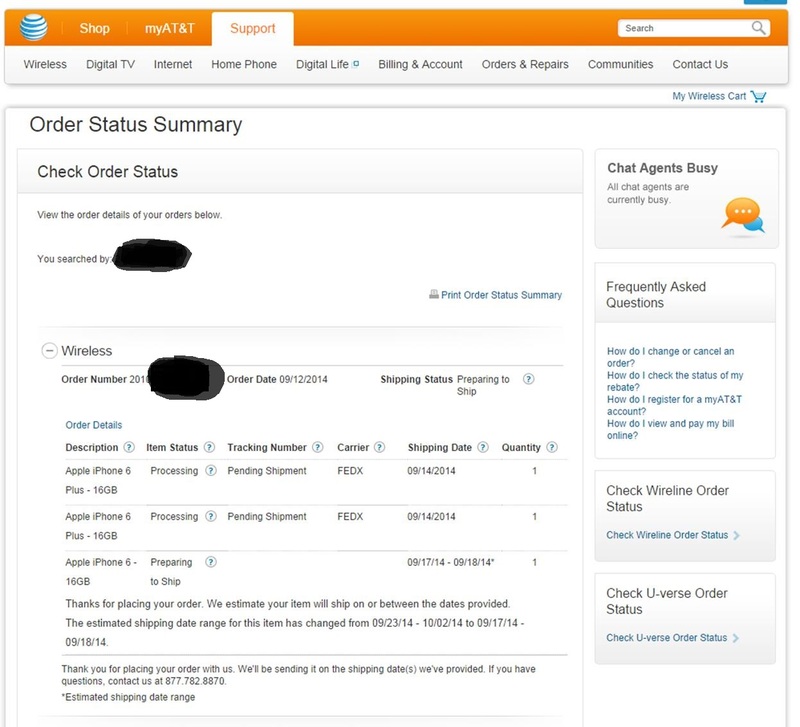The image size is (800, 727).
Task: Click the Apple iPhone 6 - 16GB description
Action: (101, 571)
